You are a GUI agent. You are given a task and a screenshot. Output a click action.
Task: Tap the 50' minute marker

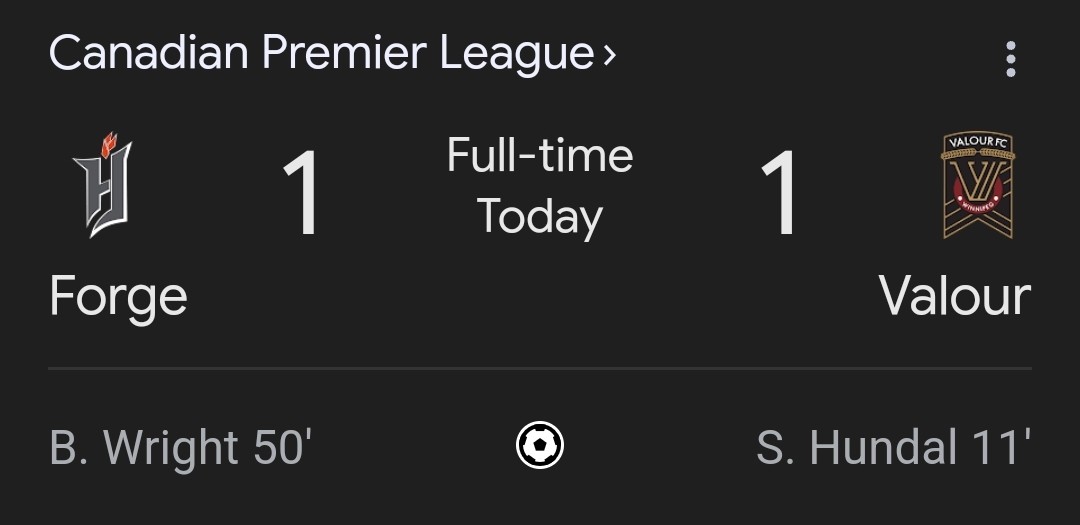[283, 446]
